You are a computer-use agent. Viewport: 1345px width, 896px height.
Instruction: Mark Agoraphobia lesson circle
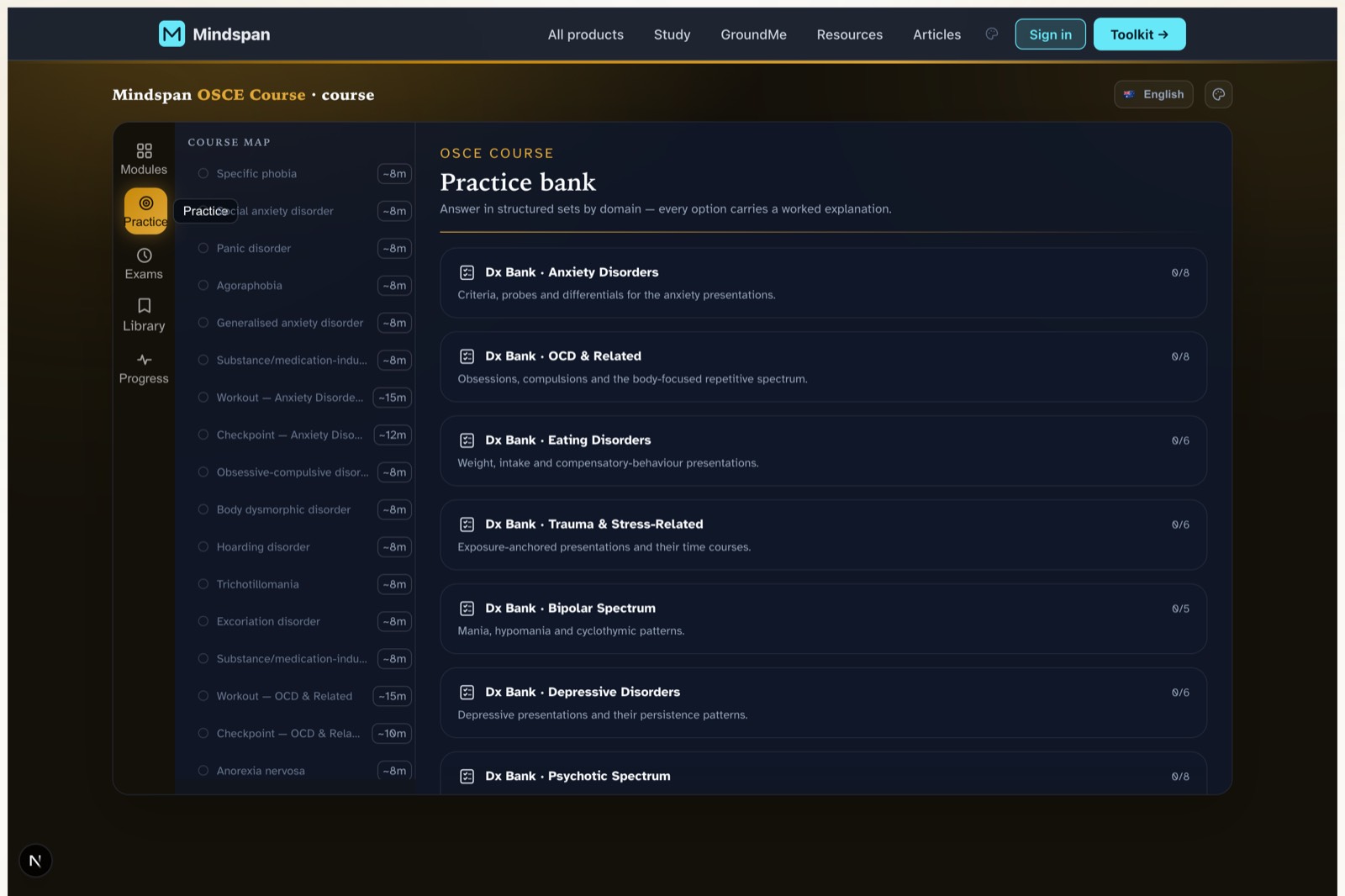(203, 285)
